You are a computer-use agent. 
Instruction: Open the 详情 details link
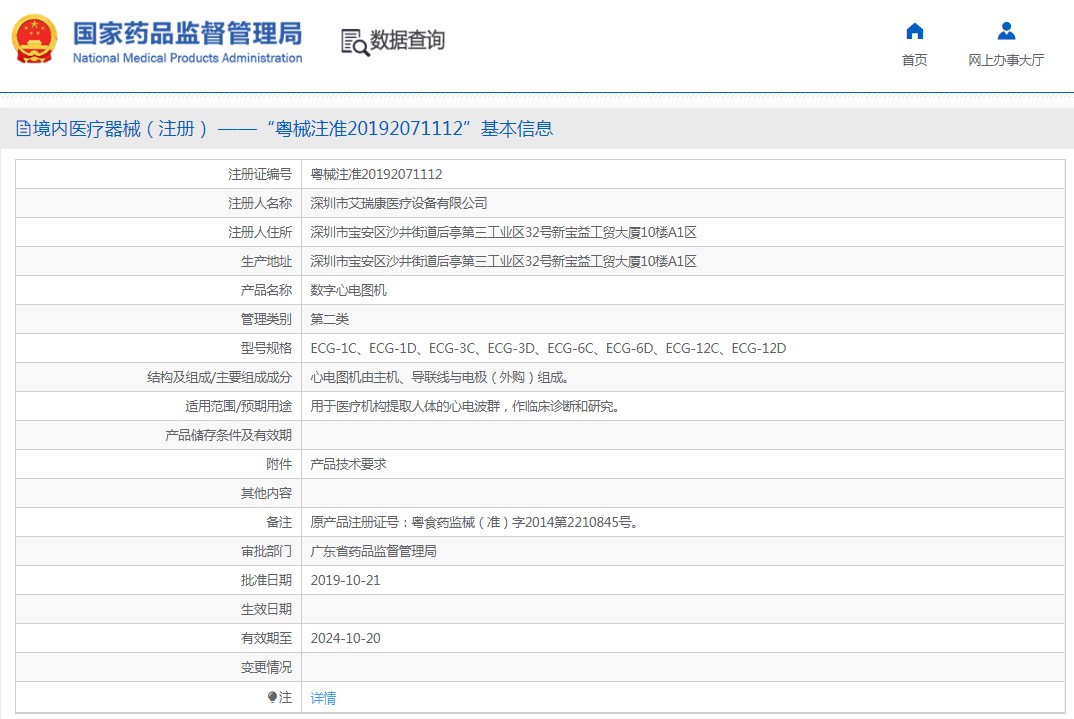323,698
